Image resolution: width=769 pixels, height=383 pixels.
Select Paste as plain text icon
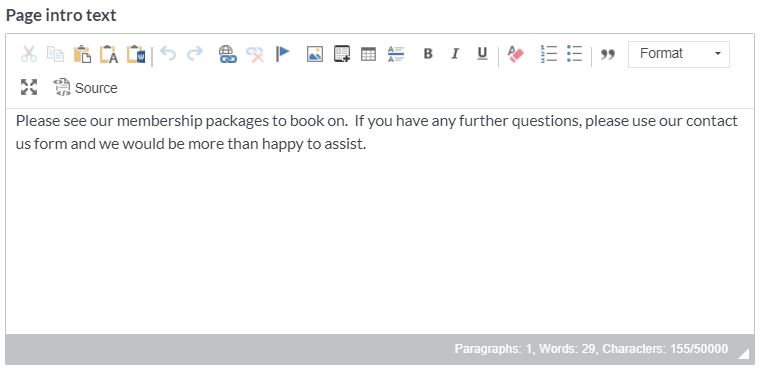point(109,54)
